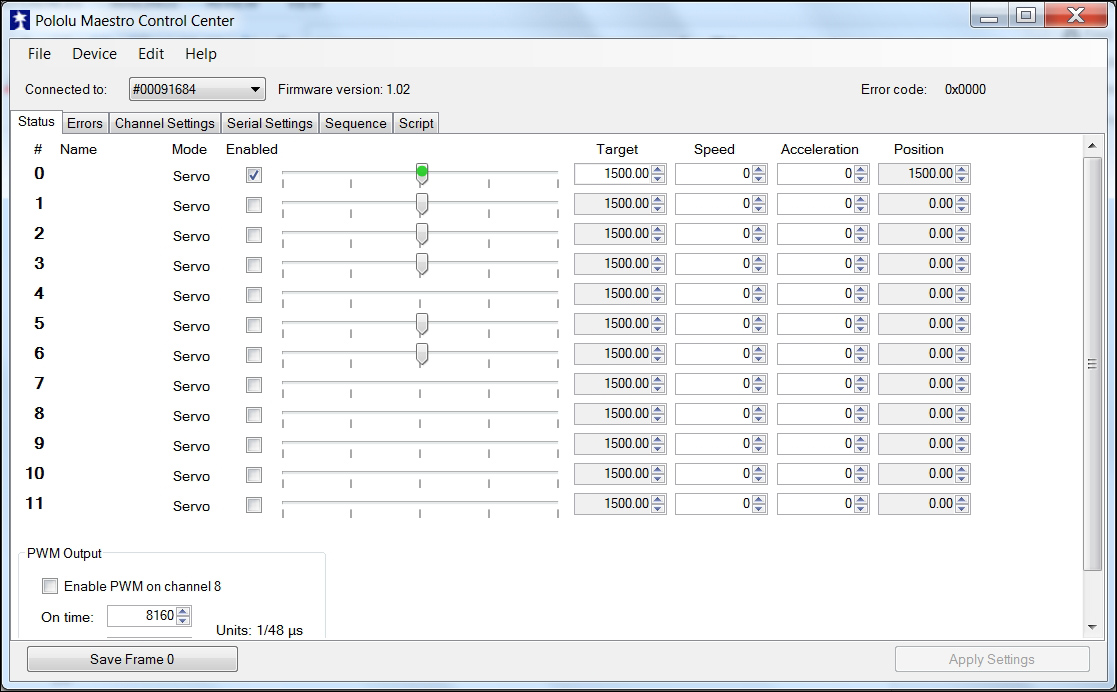Check the Enabled box for channel 10

click(254, 475)
